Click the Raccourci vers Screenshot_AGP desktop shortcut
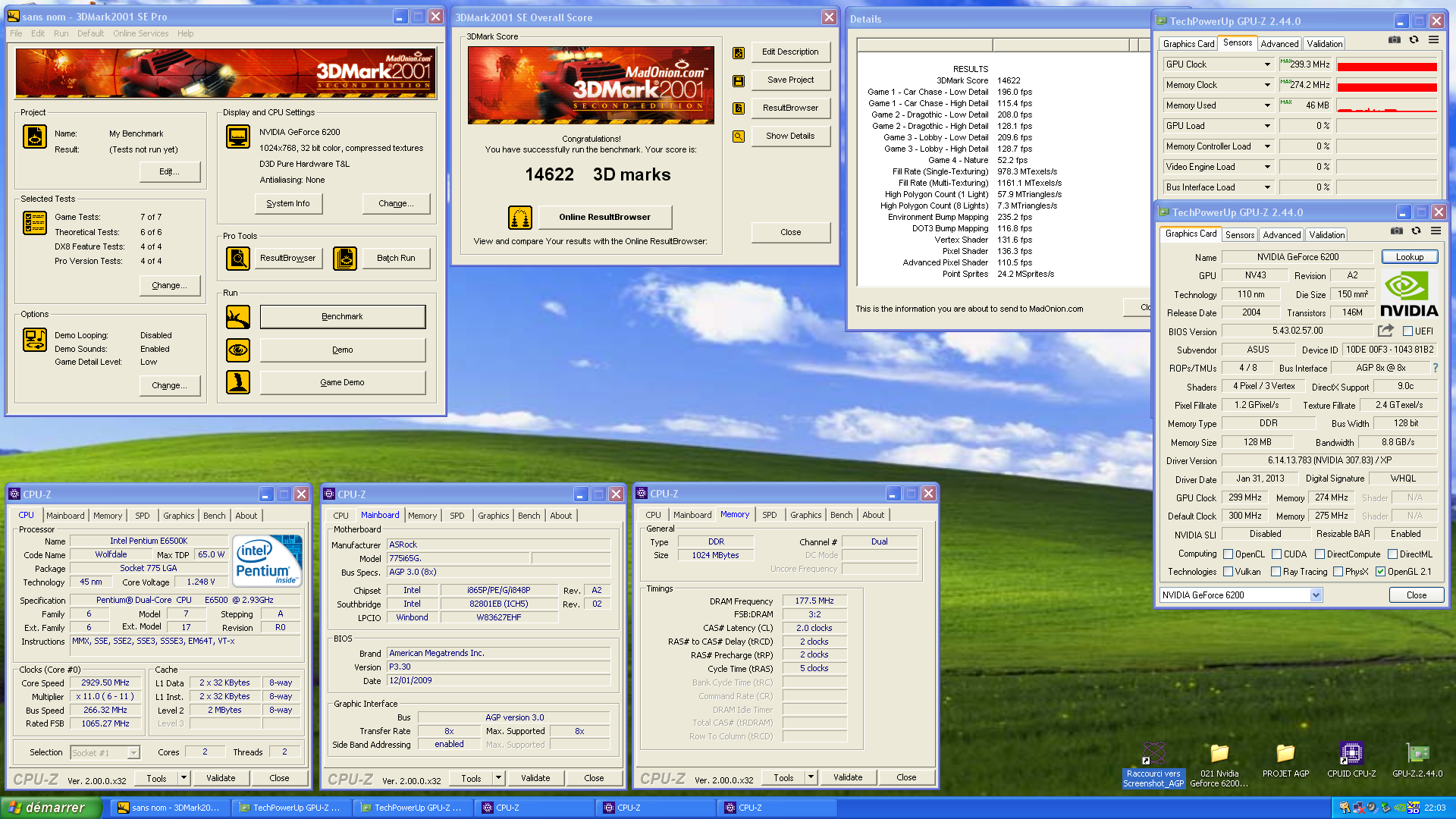Screen dimensions: 1456x819 [x=1153, y=765]
